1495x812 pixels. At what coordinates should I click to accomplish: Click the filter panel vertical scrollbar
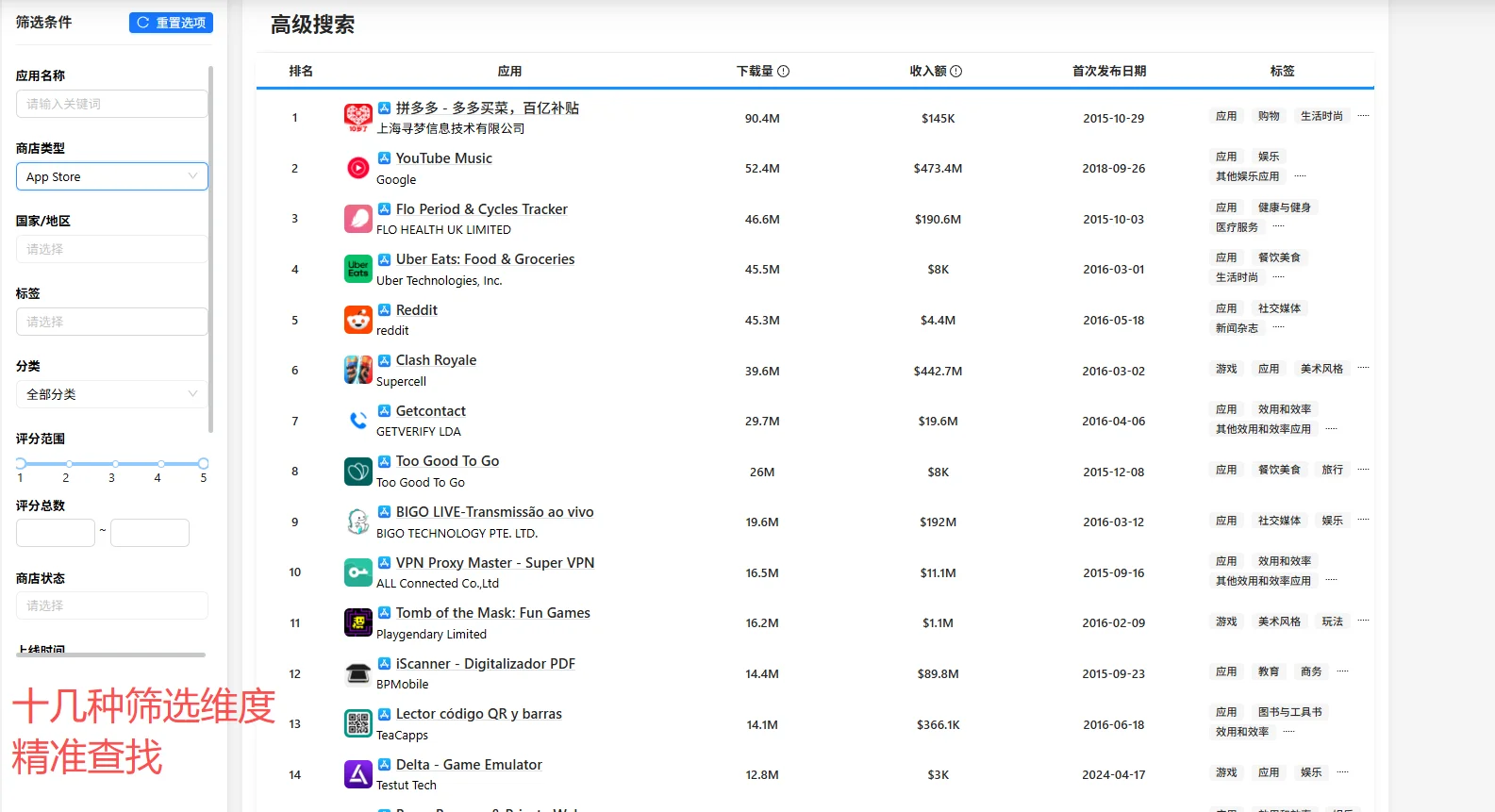[x=211, y=249]
